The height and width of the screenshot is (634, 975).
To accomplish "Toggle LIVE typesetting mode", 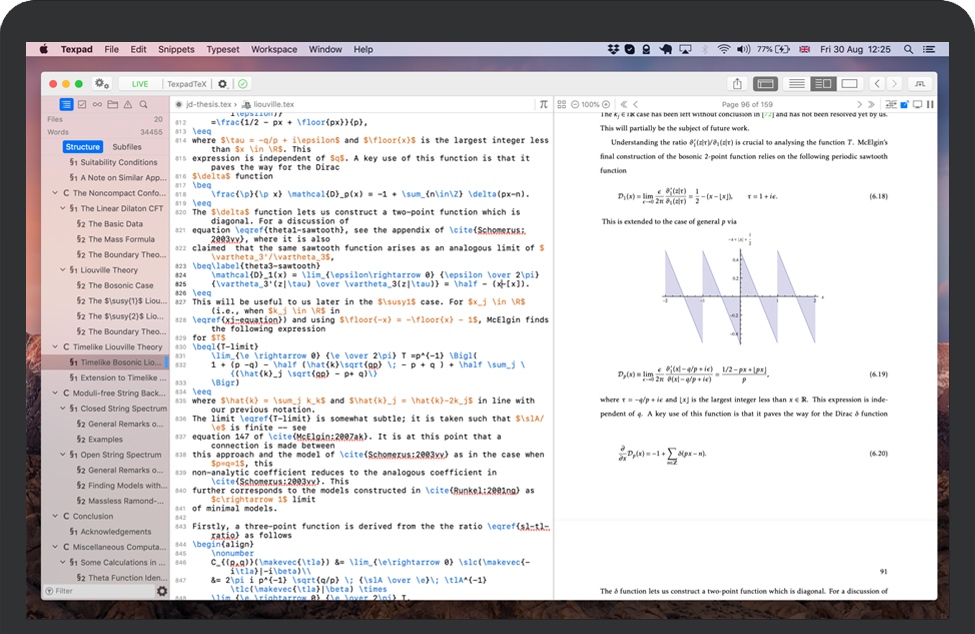I will (140, 84).
